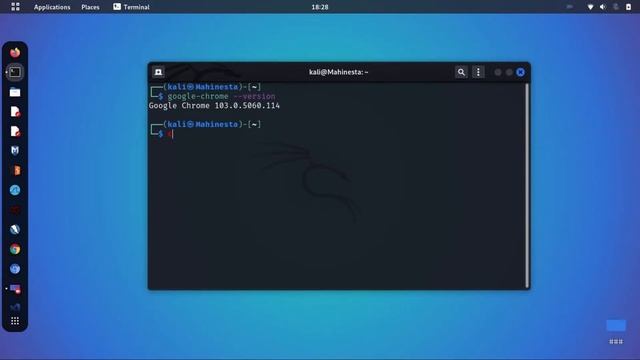The width and height of the screenshot is (640, 360).
Task: Minimize the terminal window
Action: point(498,72)
